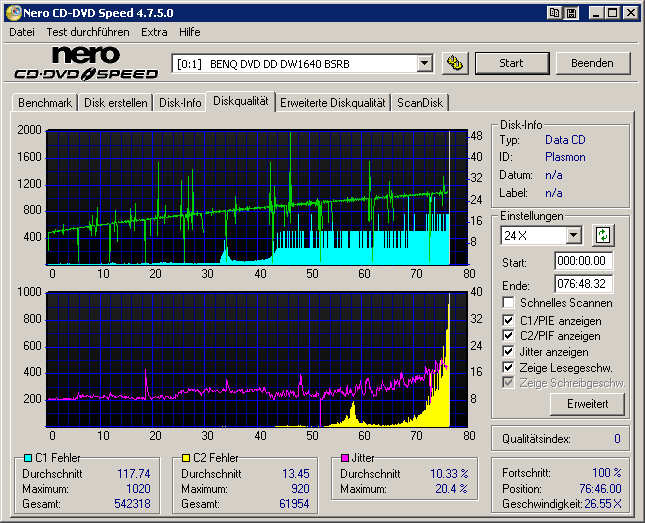Uncheck C1/PIE anzeigen
Screen dimensions: 645x523
click(510, 320)
